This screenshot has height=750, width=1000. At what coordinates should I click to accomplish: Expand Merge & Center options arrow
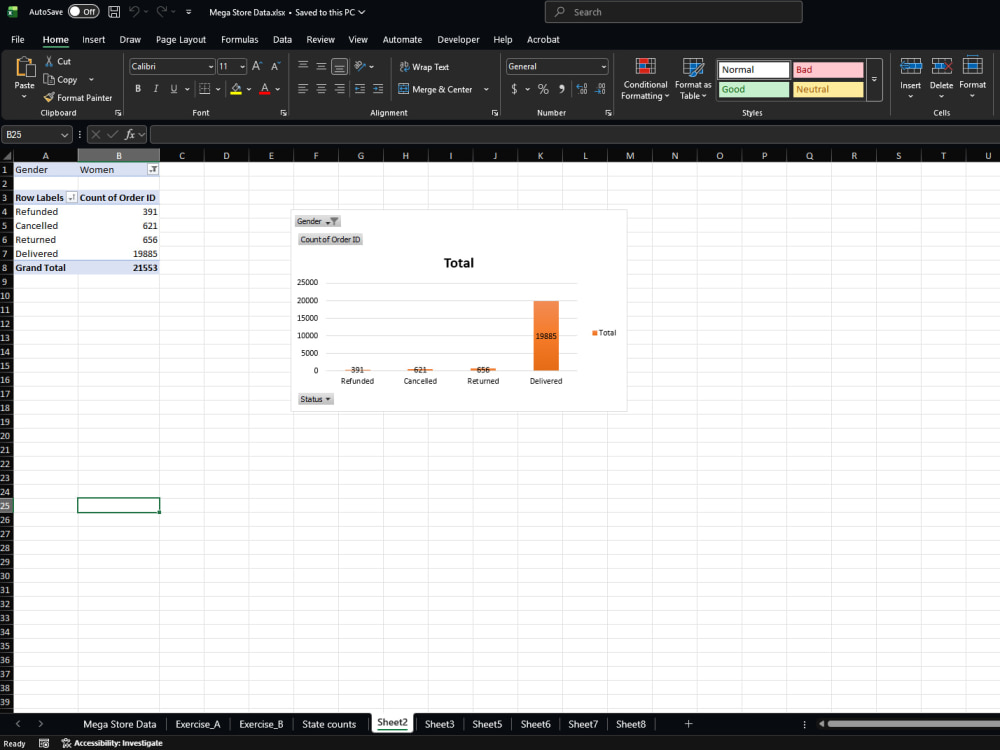click(x=486, y=89)
